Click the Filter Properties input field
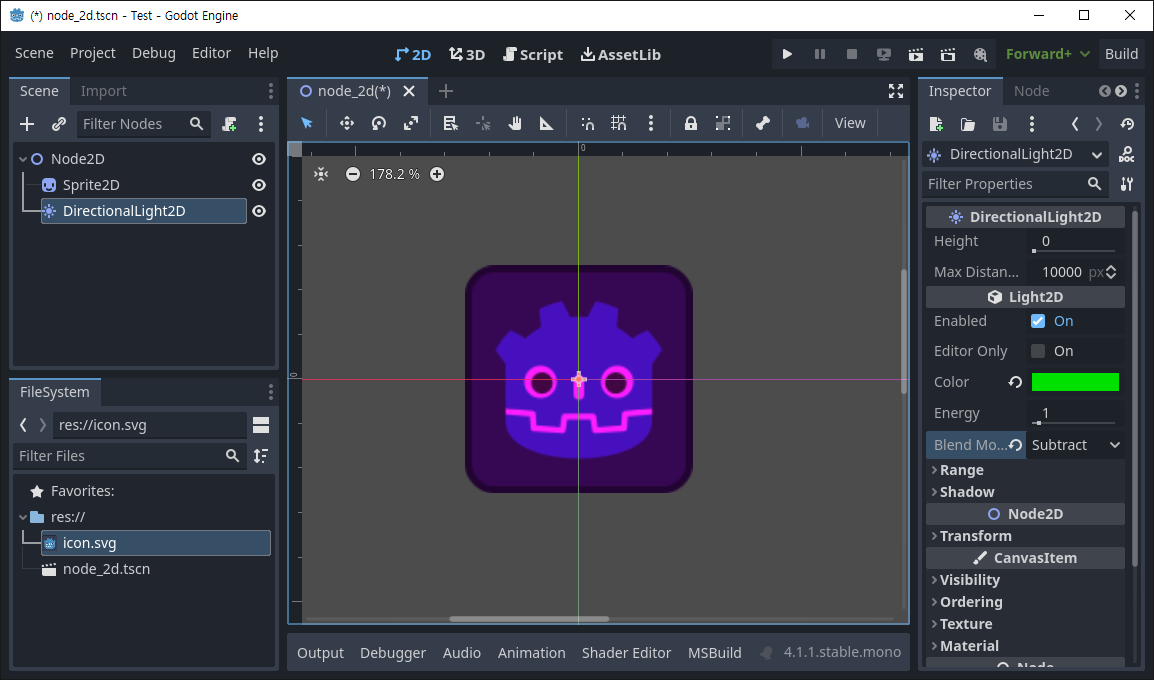Viewport: 1154px width, 680px height. 1015,184
